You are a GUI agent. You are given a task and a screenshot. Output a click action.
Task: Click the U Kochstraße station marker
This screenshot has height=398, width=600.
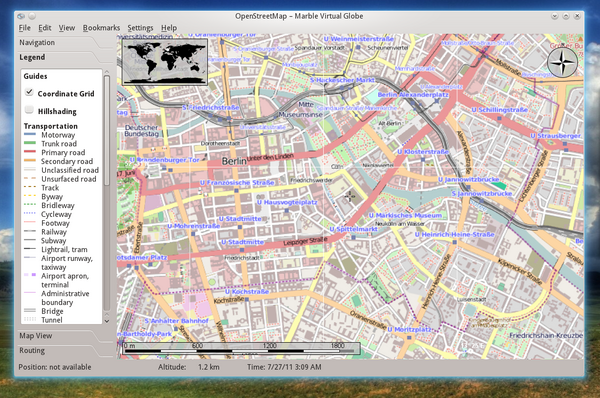246,300
